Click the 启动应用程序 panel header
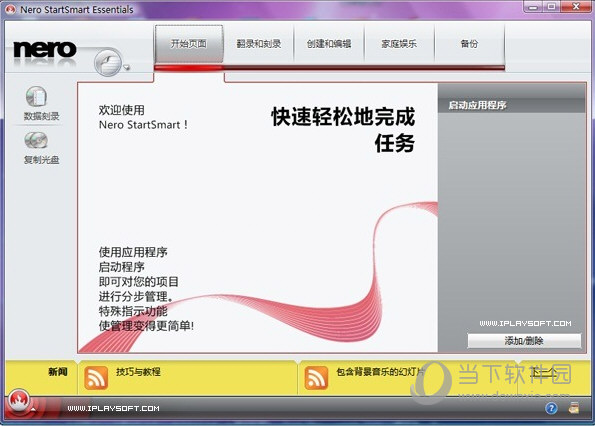This screenshot has height=426, width=595. coord(512,105)
